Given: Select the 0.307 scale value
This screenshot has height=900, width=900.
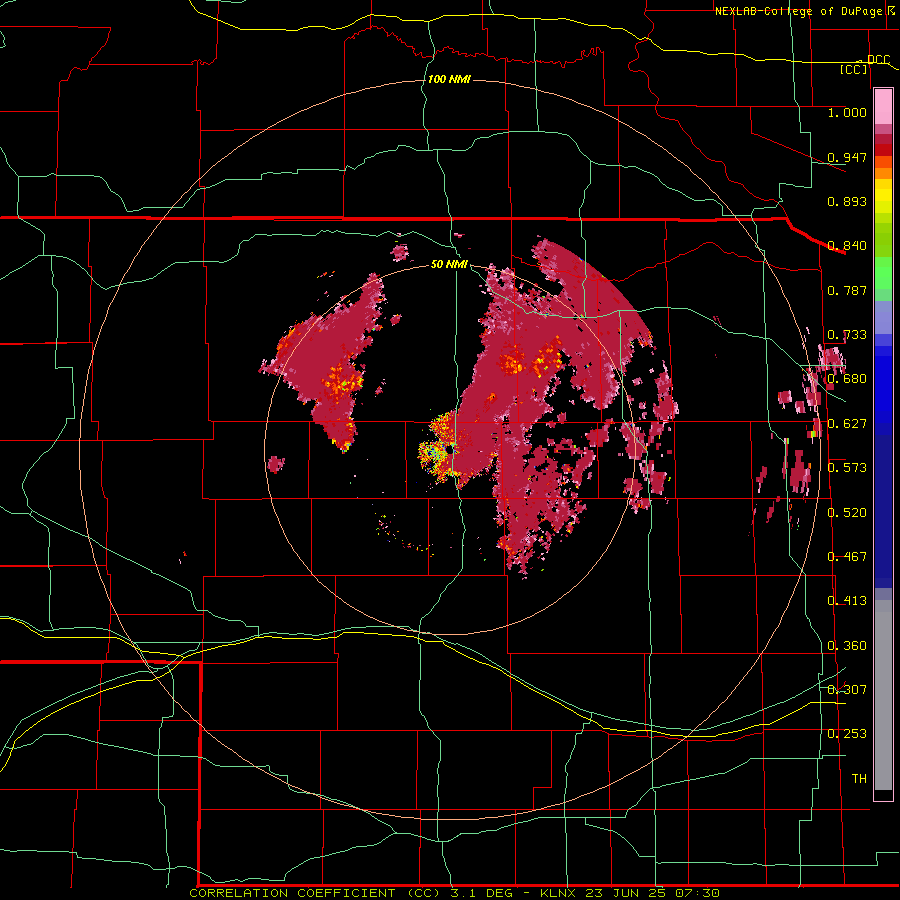Looking at the screenshot, I should coord(847,690).
